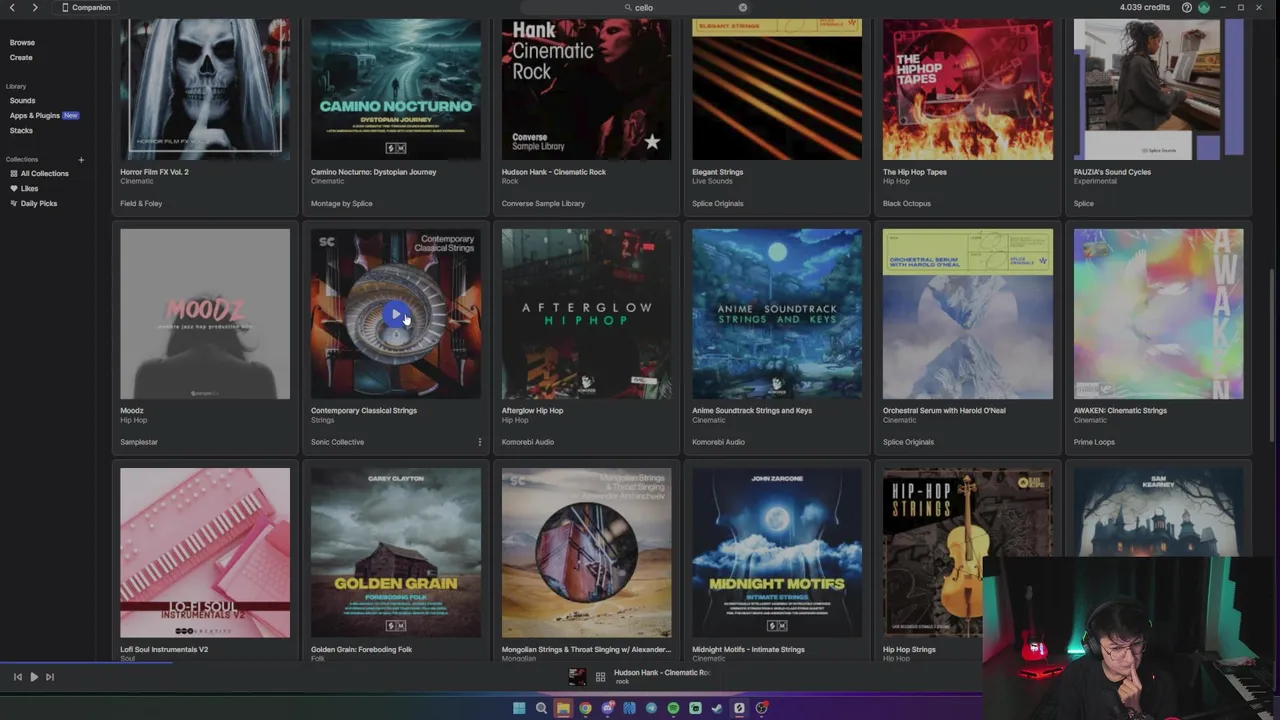Viewport: 1280px width, 720px height.
Task: Open the Companion button
Action: [x=86, y=7]
